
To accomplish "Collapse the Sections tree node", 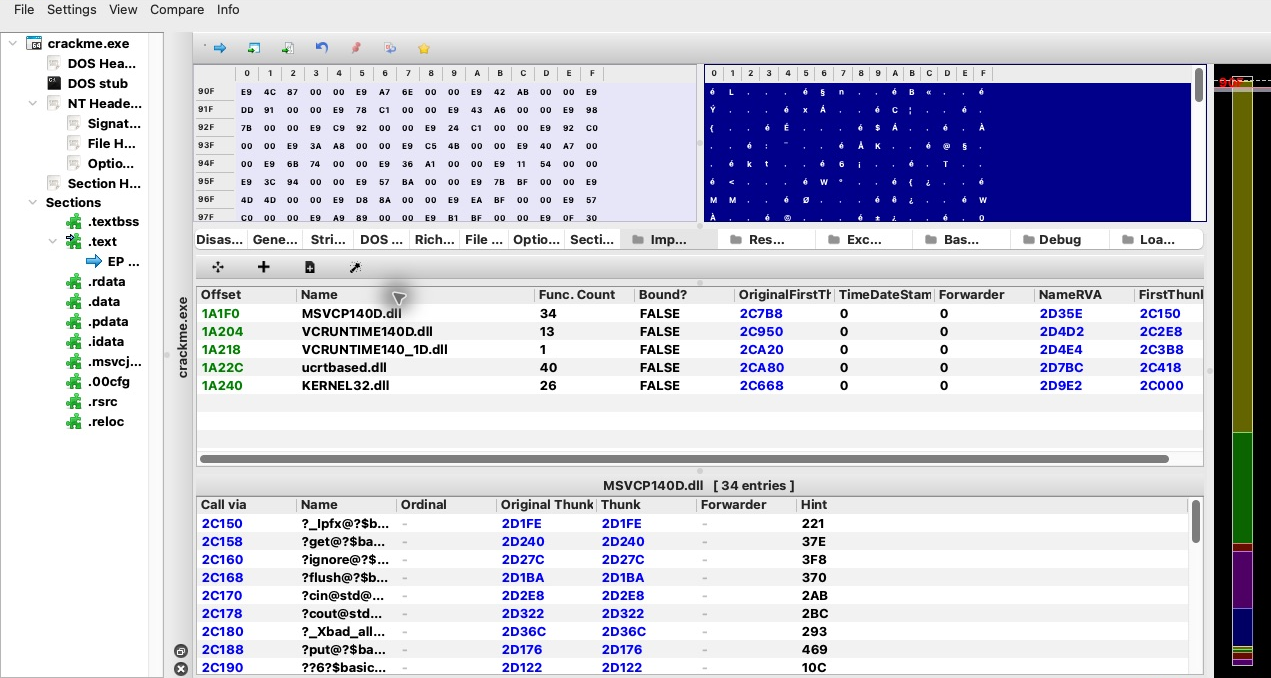I will [x=33, y=202].
